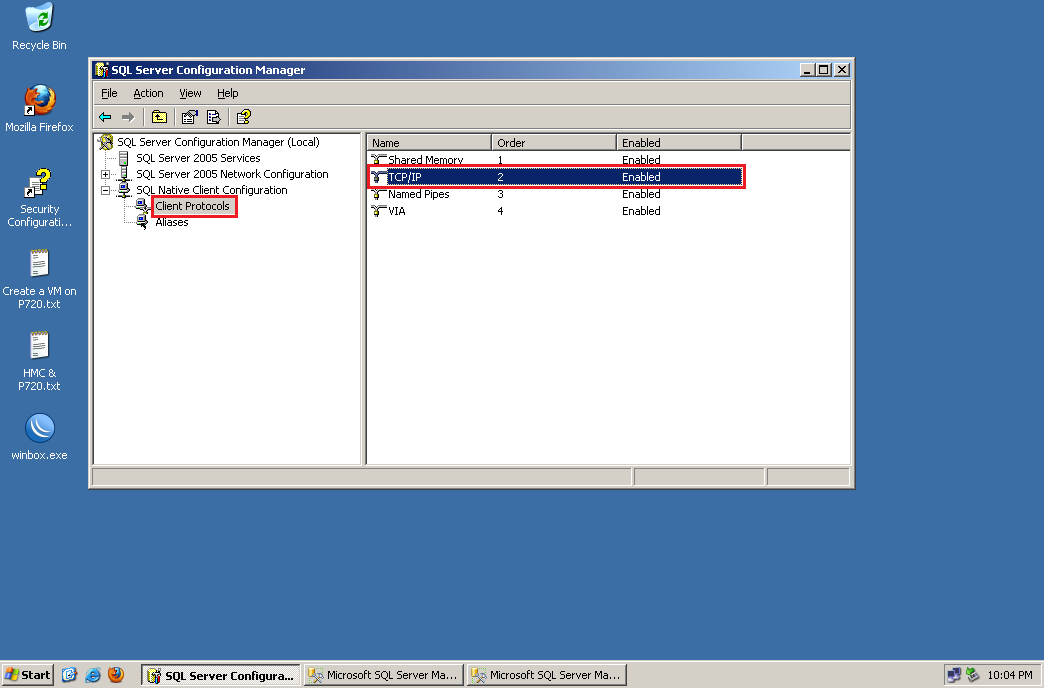Click the Shared Memory protocol icon

(x=378, y=160)
